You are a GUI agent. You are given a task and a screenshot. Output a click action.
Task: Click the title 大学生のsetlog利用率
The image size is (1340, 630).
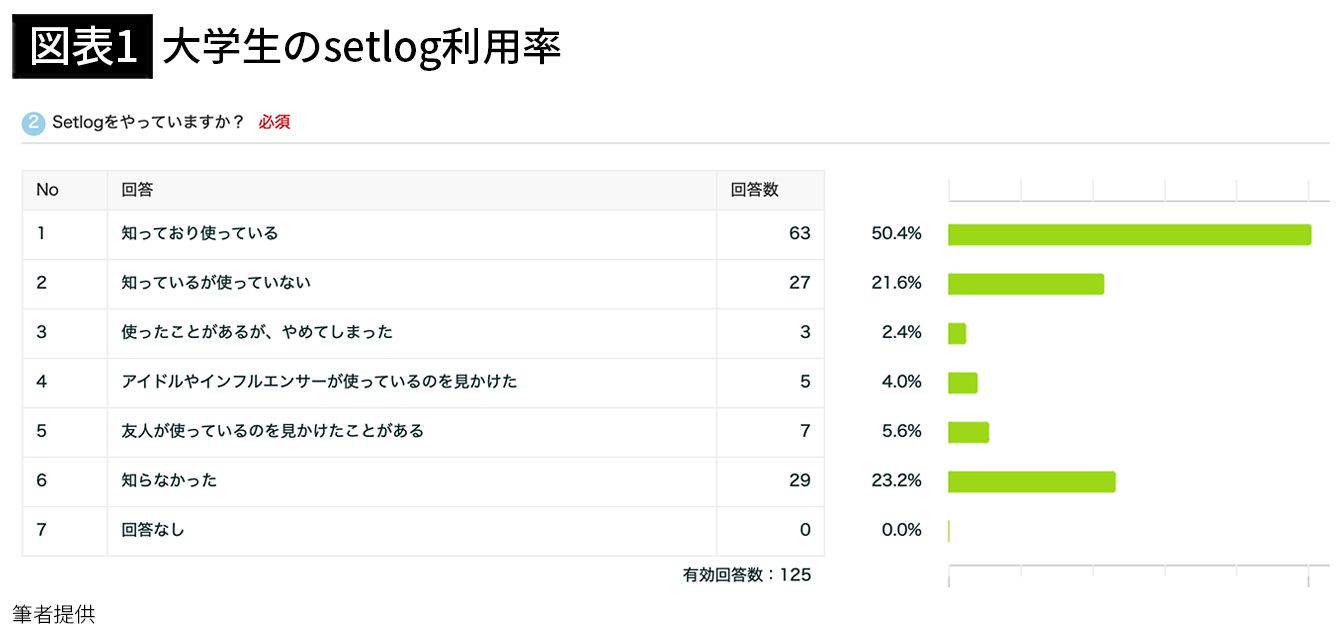[361, 47]
